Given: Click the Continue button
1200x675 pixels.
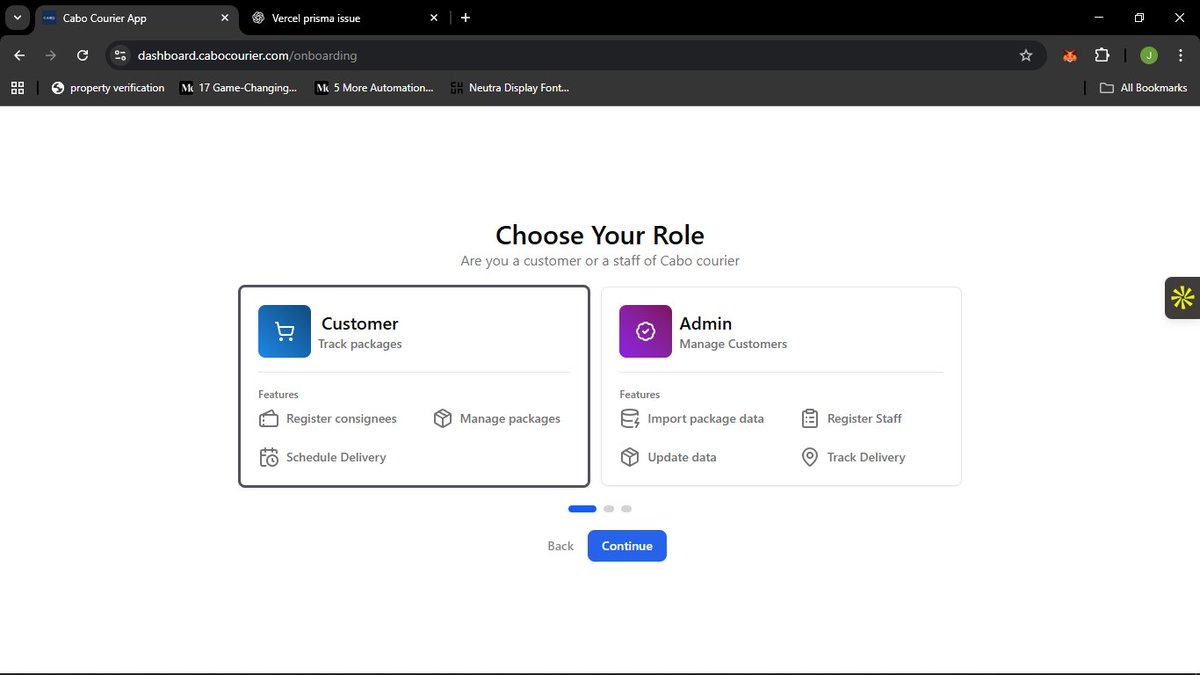Looking at the screenshot, I should tap(627, 546).
